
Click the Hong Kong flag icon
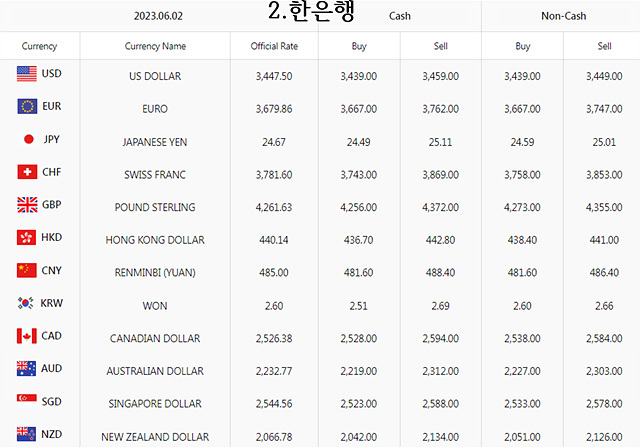27,237
